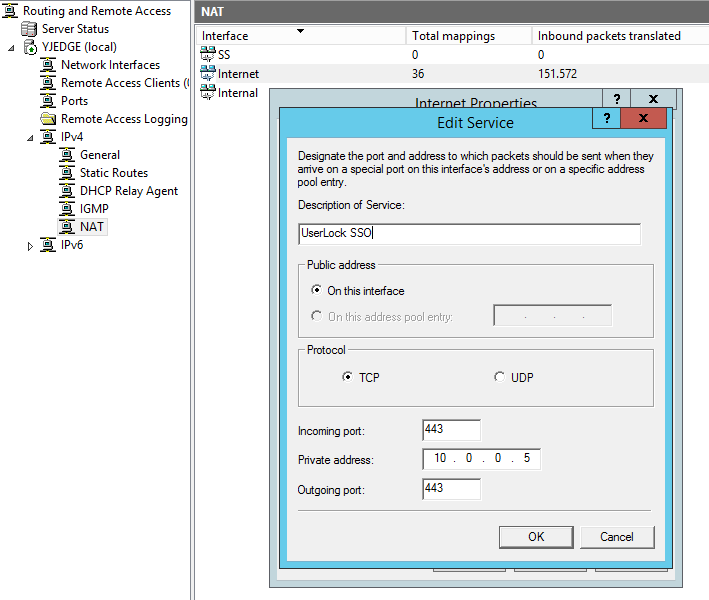Viewport: 709px width, 600px height.
Task: Expand the IPv6 tree node
Action: pyautogui.click(x=30, y=246)
